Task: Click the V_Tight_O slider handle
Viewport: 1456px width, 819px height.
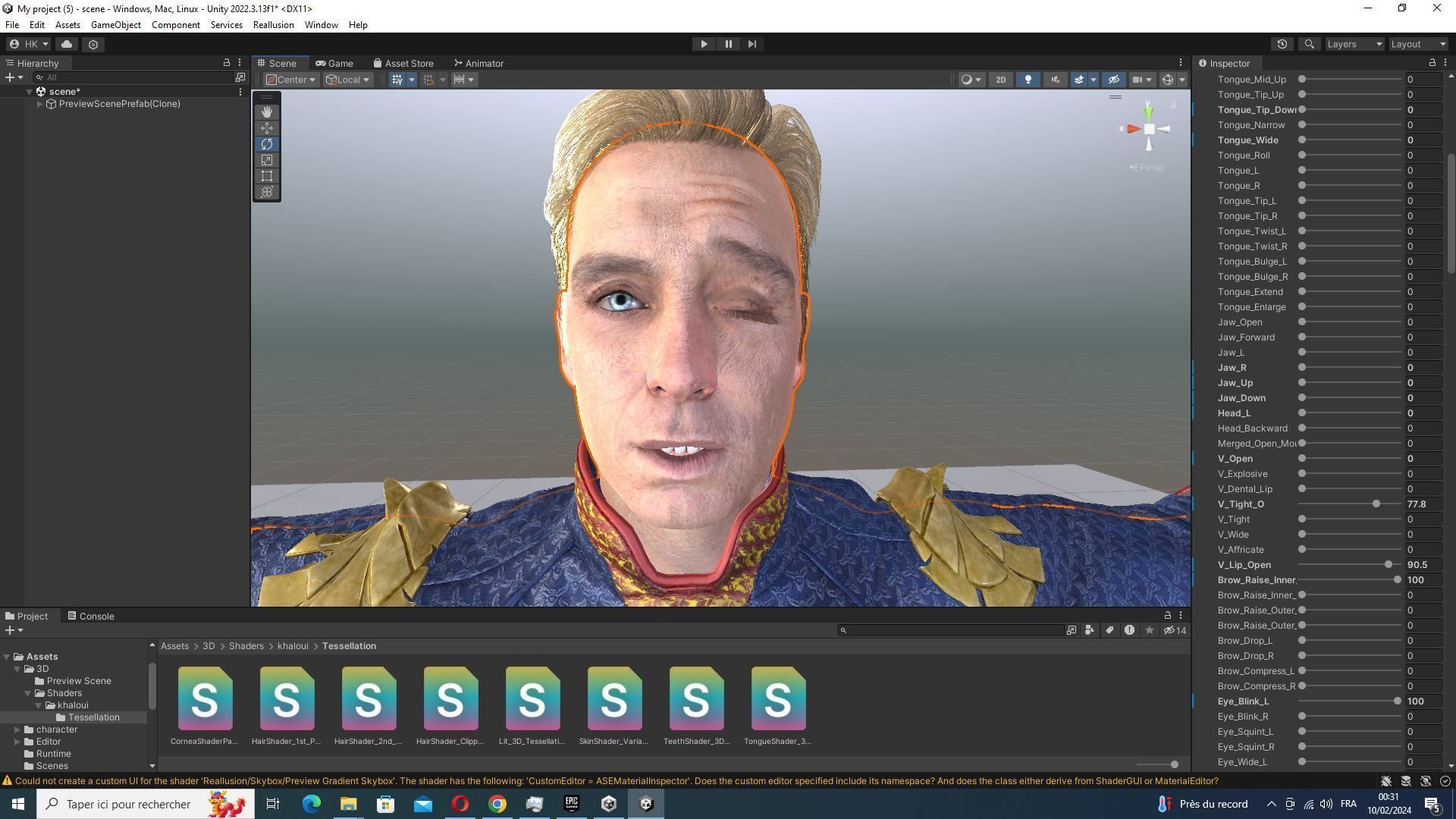Action: pos(1376,504)
